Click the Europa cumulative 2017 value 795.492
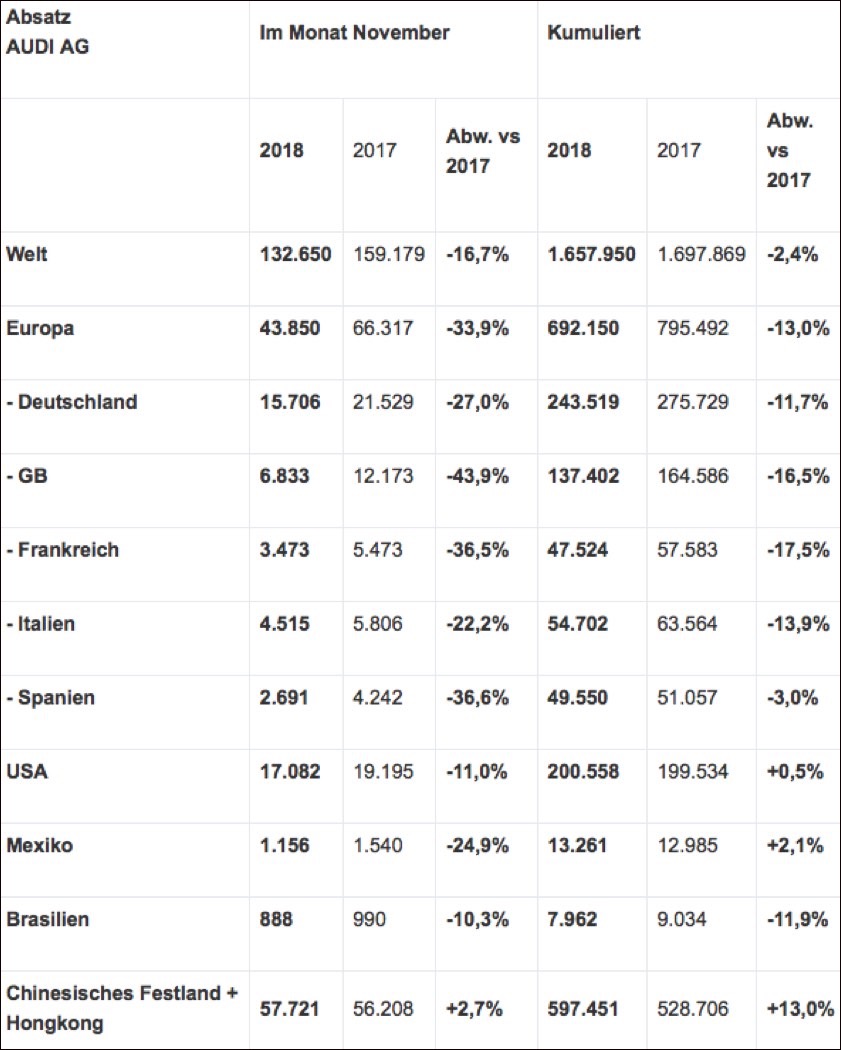This screenshot has height=1050, width=841. coord(692,328)
